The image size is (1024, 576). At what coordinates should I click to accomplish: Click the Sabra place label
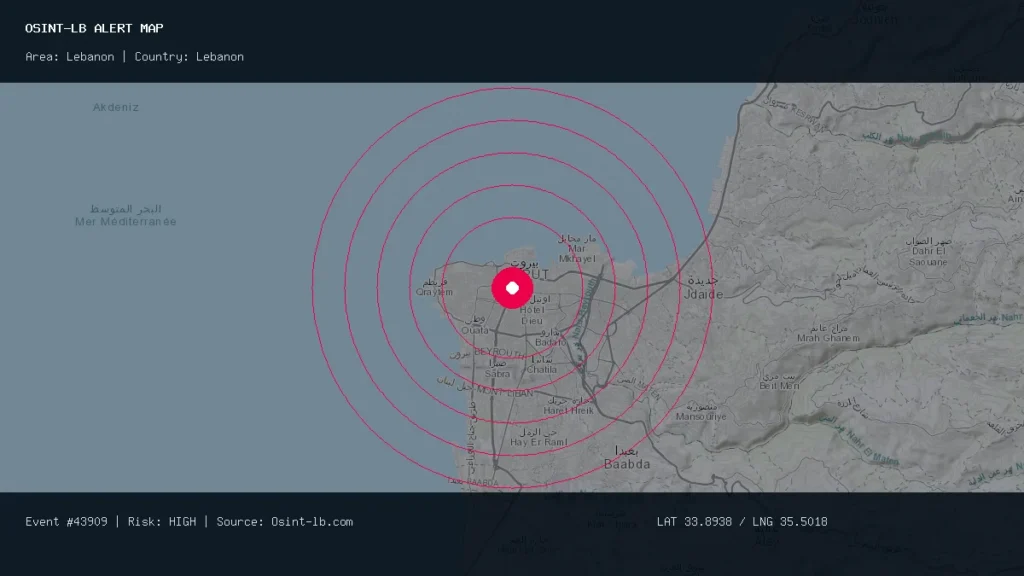pos(497,374)
